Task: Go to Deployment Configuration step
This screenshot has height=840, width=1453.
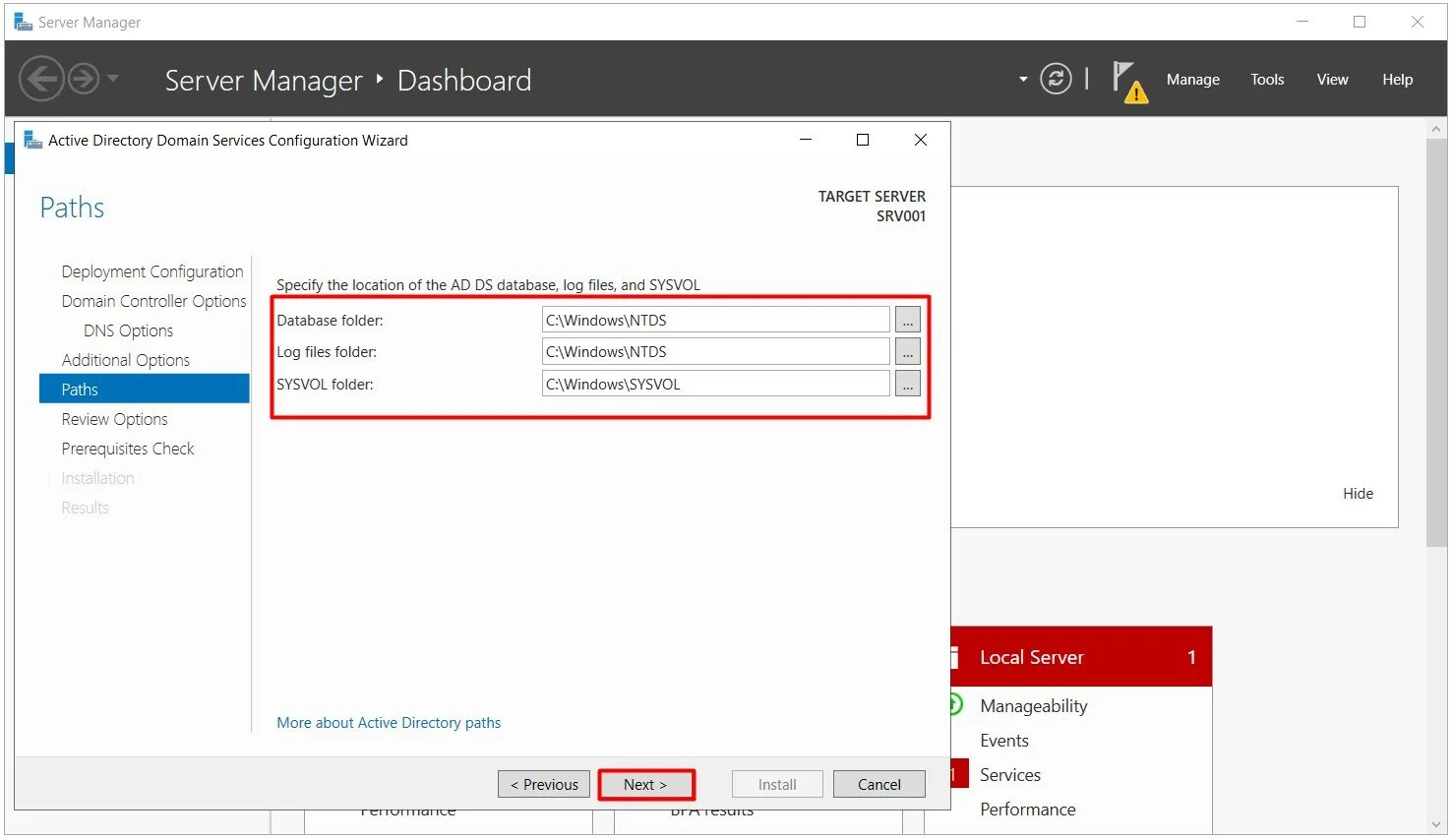Action: pyautogui.click(x=151, y=271)
